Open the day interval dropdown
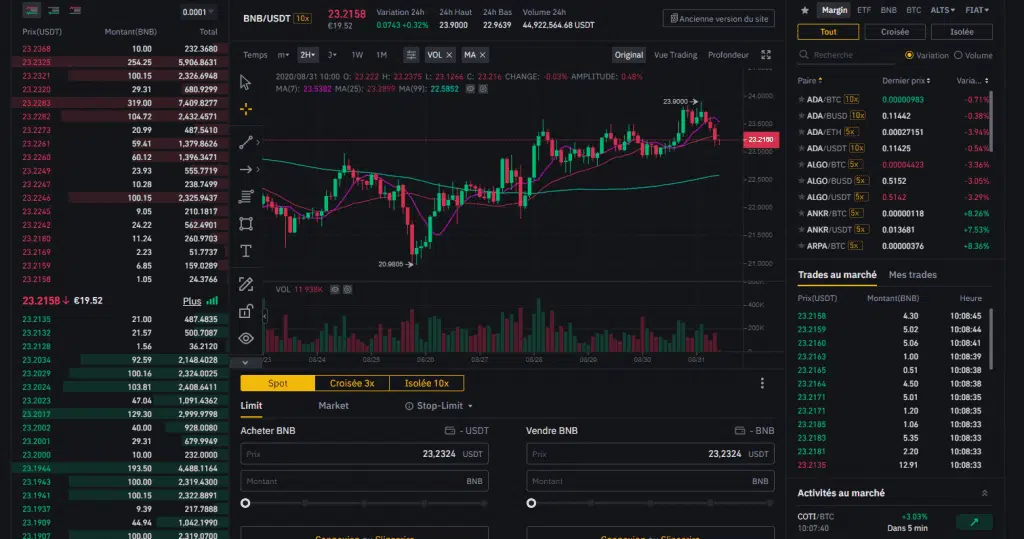1024x539 pixels. click(x=332, y=56)
